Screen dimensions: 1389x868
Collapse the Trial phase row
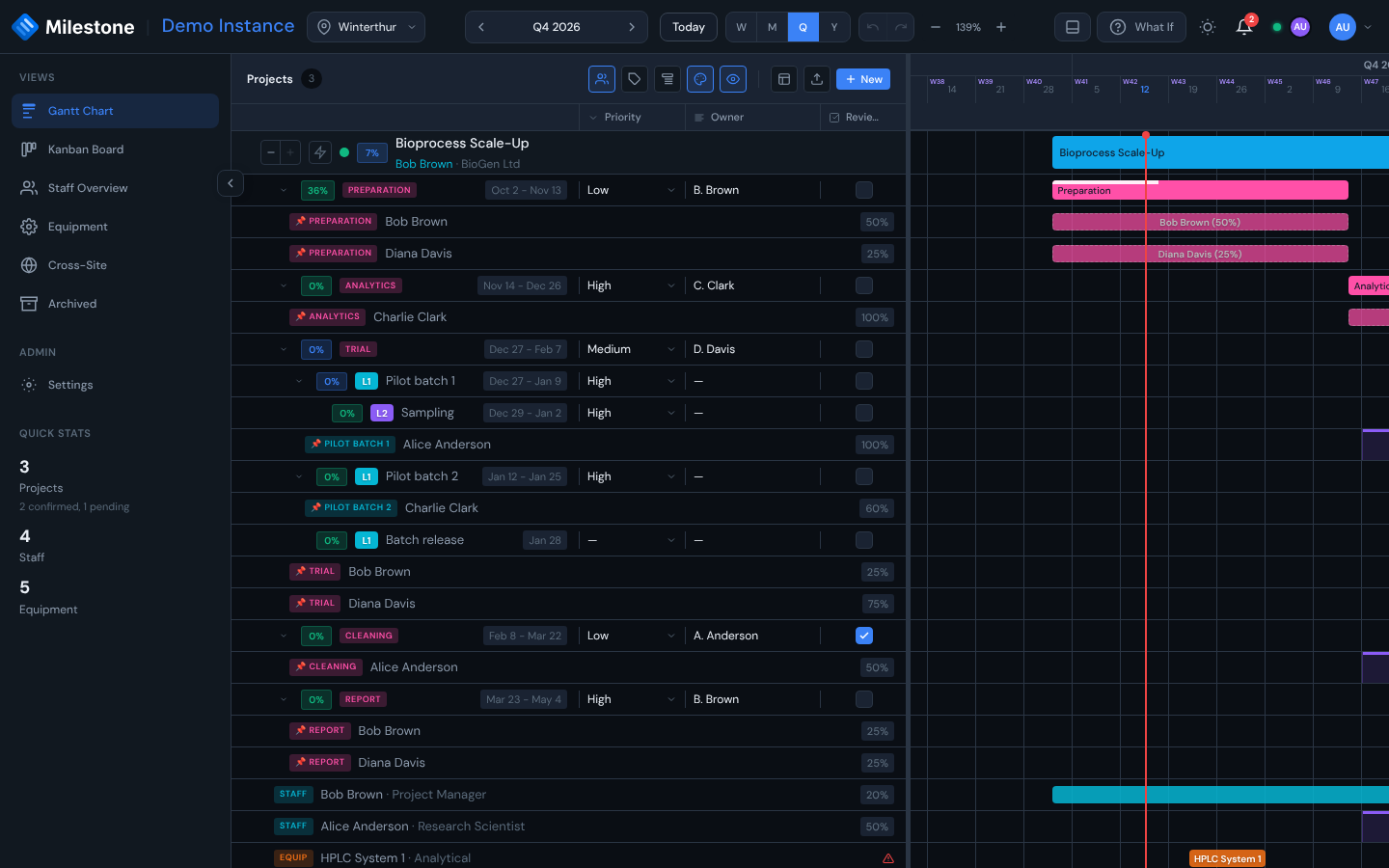[284, 349]
